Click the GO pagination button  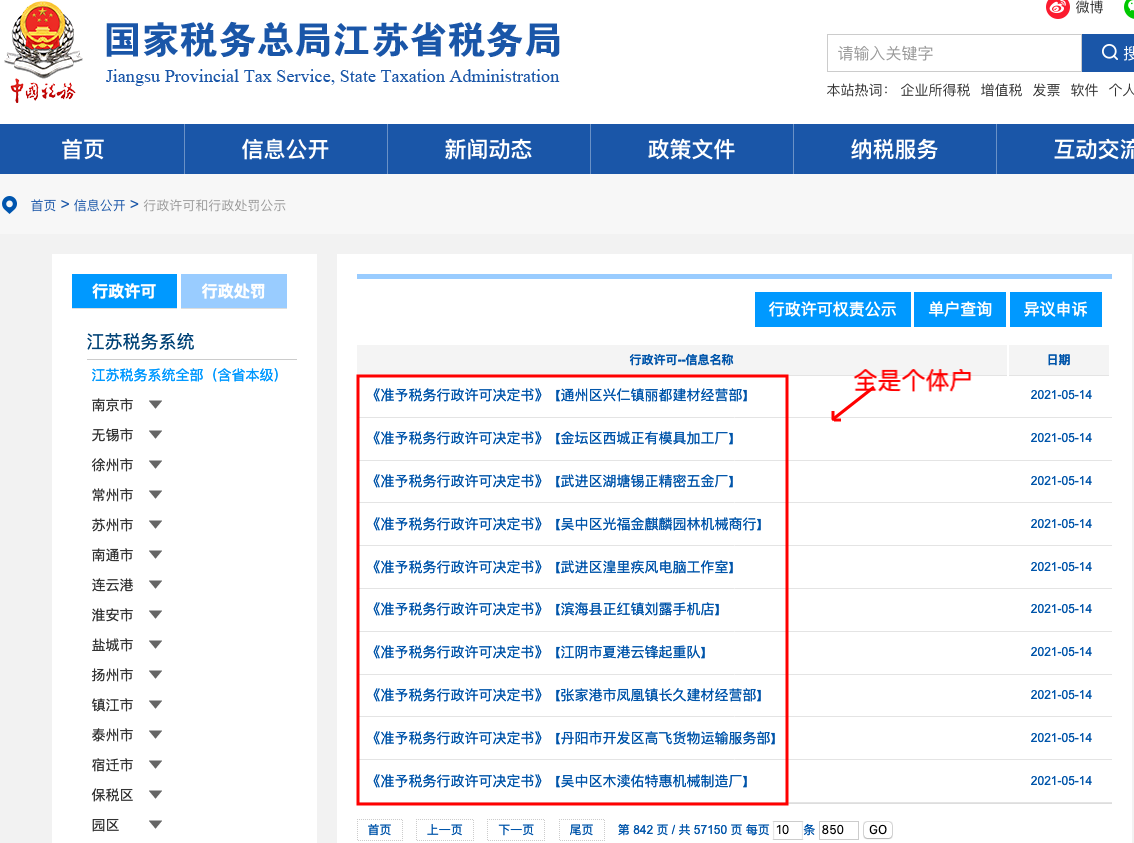877,829
